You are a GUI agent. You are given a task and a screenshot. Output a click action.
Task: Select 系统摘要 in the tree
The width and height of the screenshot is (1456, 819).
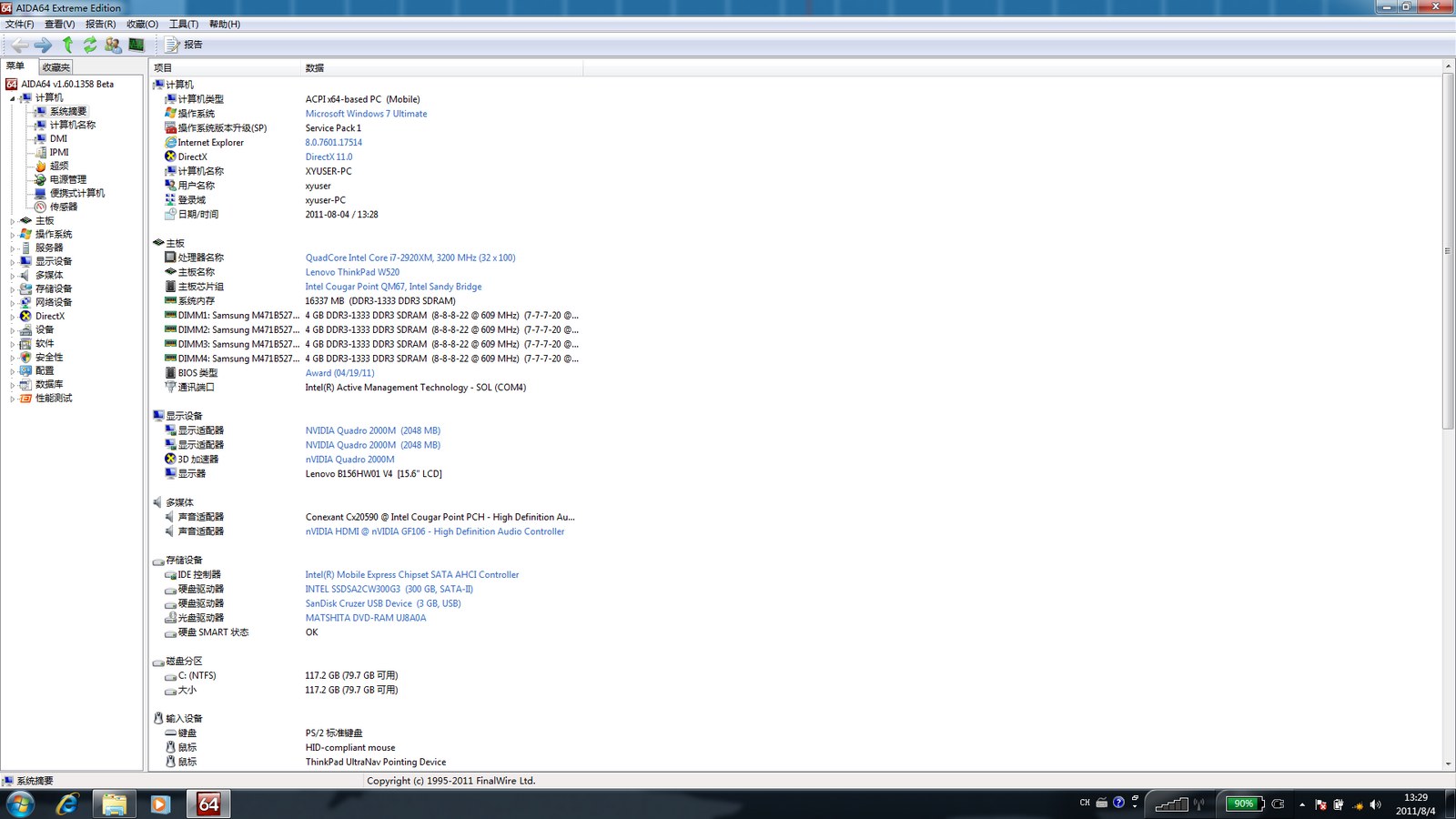click(x=67, y=111)
